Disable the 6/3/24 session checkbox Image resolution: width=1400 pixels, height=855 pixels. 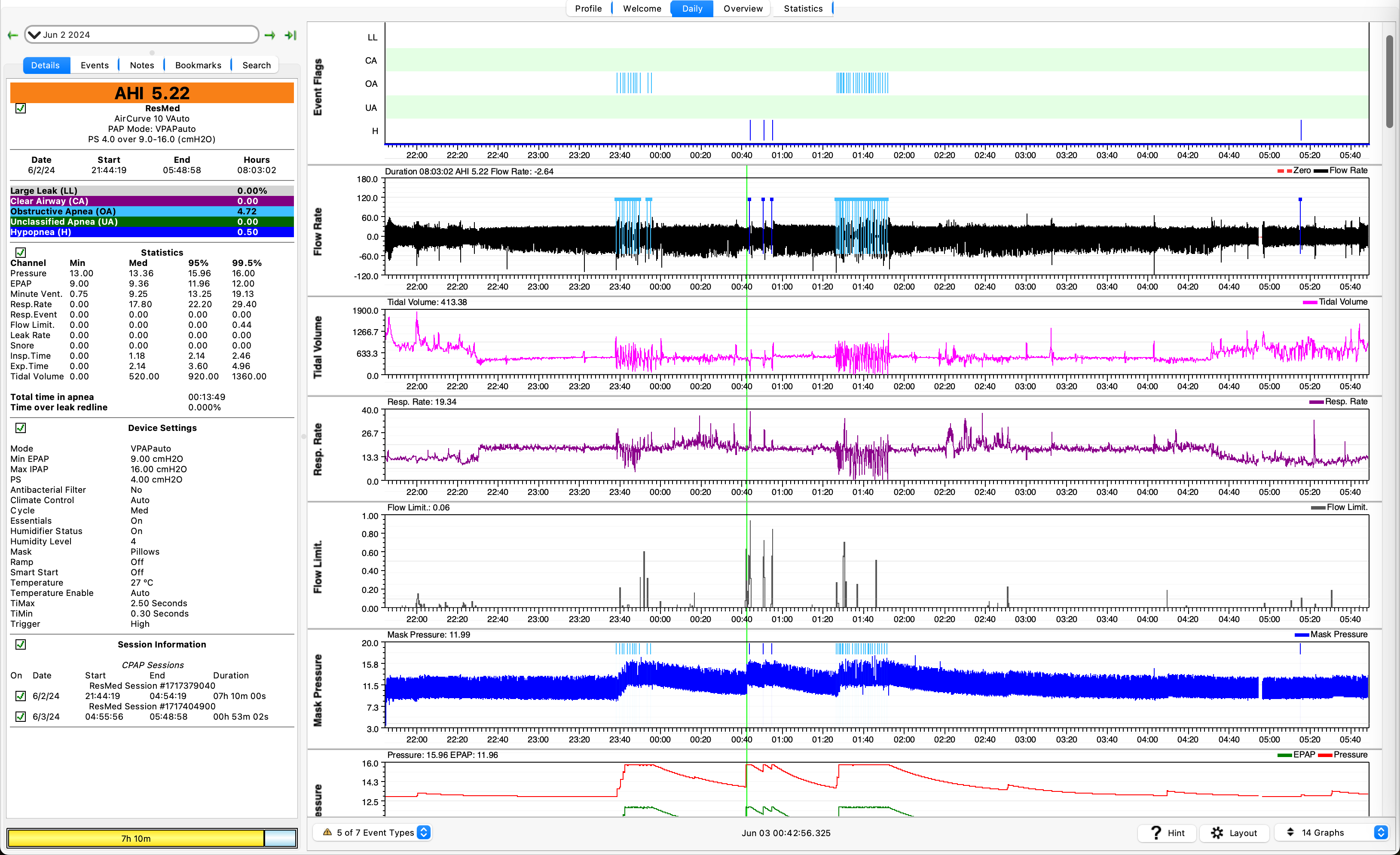pos(21,716)
